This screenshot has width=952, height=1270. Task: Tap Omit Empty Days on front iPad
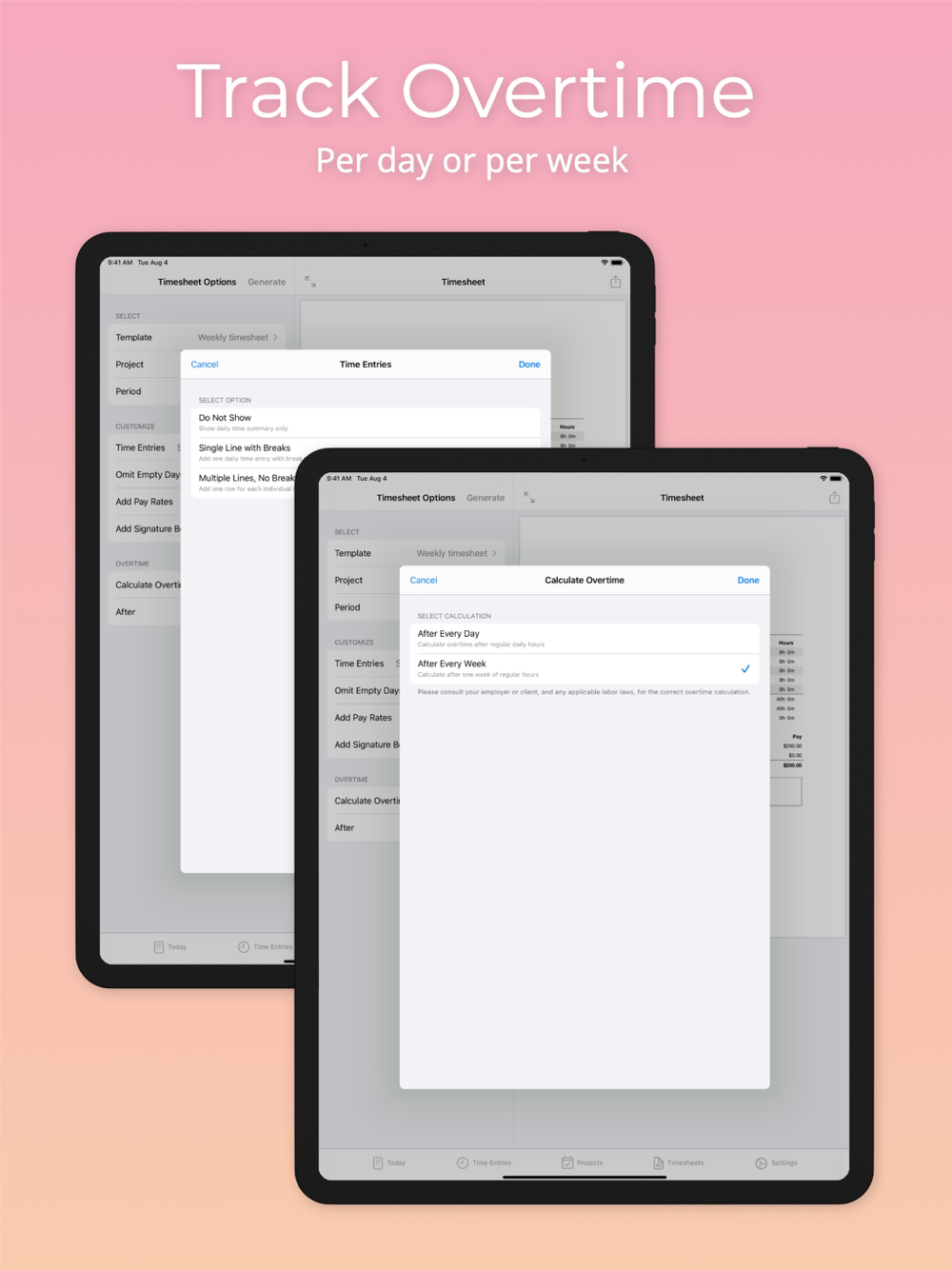[x=364, y=690]
